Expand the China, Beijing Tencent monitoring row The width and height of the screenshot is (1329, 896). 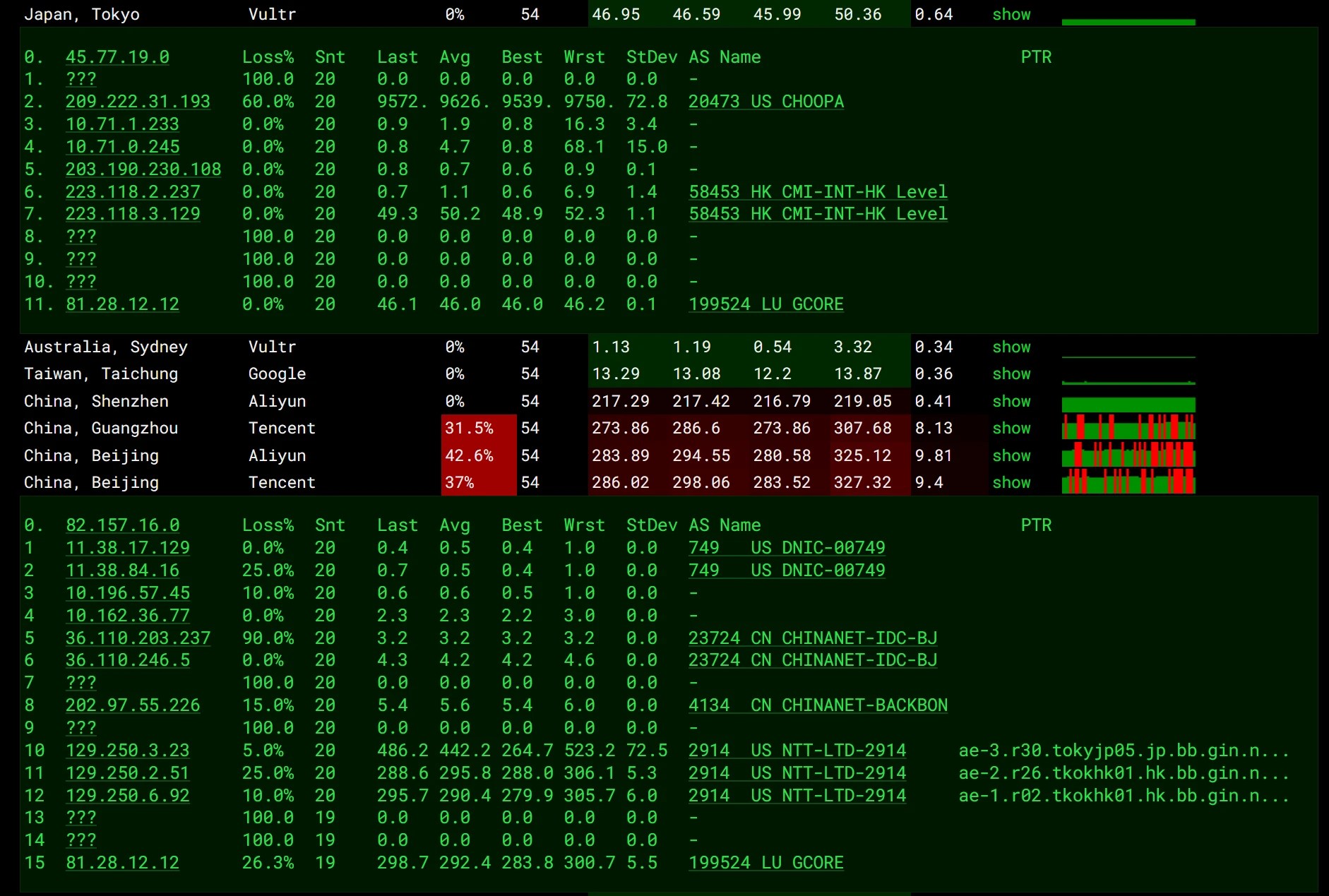(x=1011, y=482)
